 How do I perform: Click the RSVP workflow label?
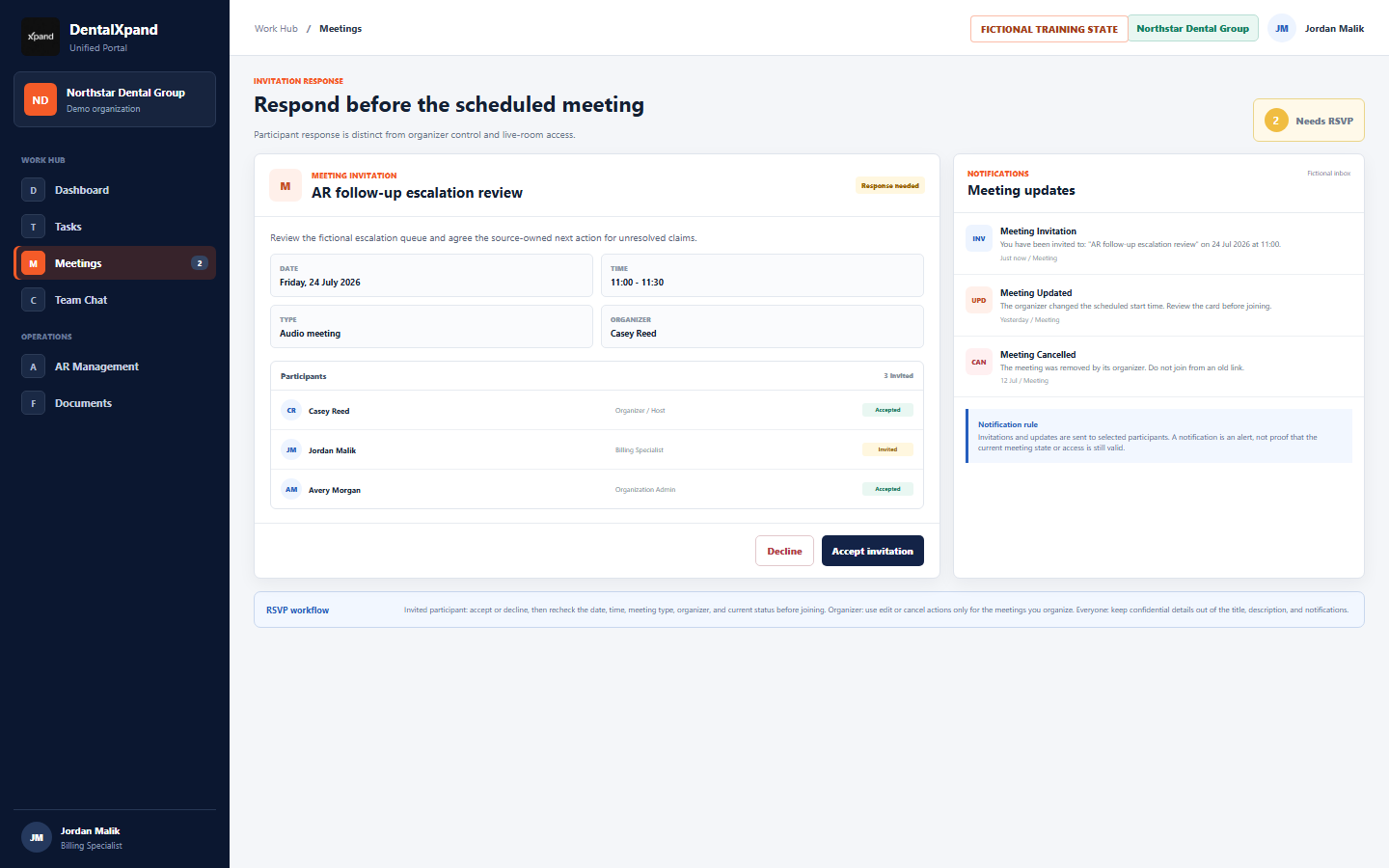coord(297,610)
